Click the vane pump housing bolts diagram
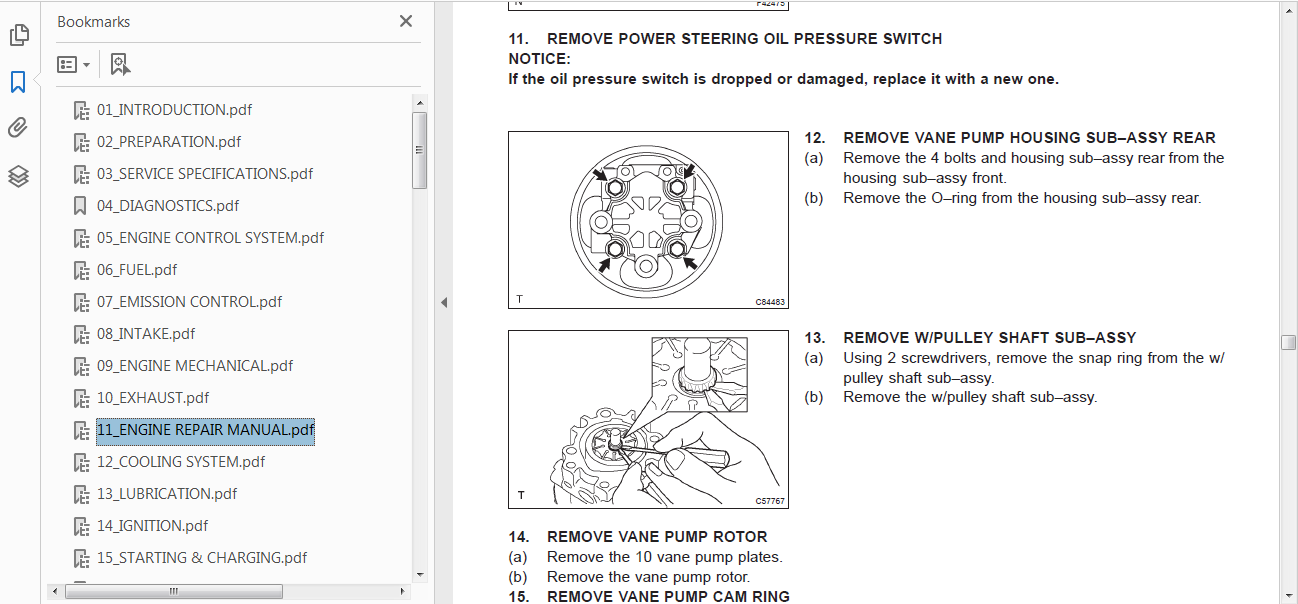This screenshot has width=1298, height=604. pyautogui.click(x=648, y=220)
